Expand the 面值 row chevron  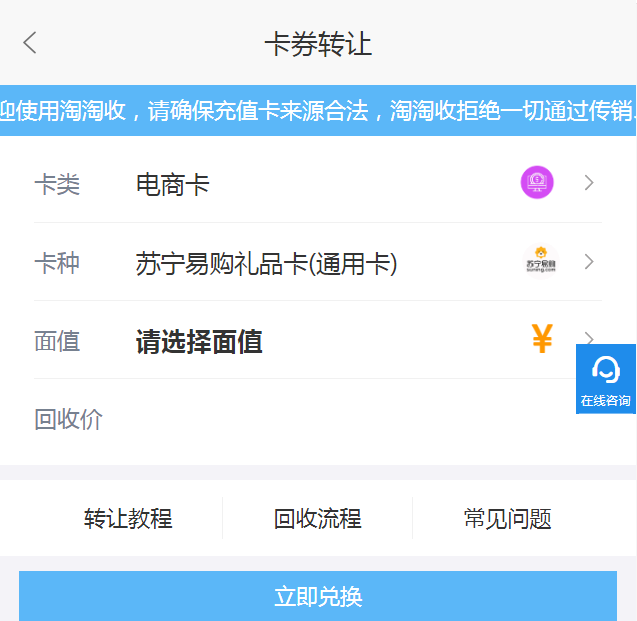coord(589,338)
